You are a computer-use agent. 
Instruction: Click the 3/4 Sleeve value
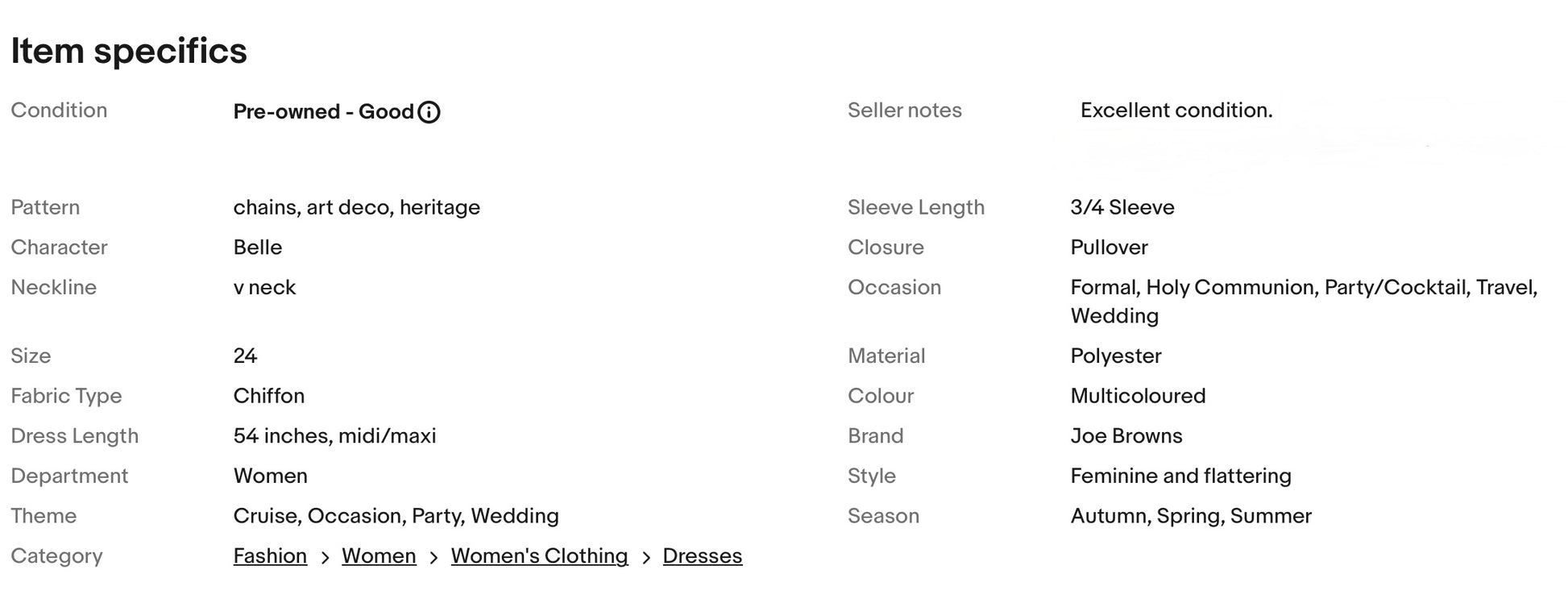tap(1122, 207)
